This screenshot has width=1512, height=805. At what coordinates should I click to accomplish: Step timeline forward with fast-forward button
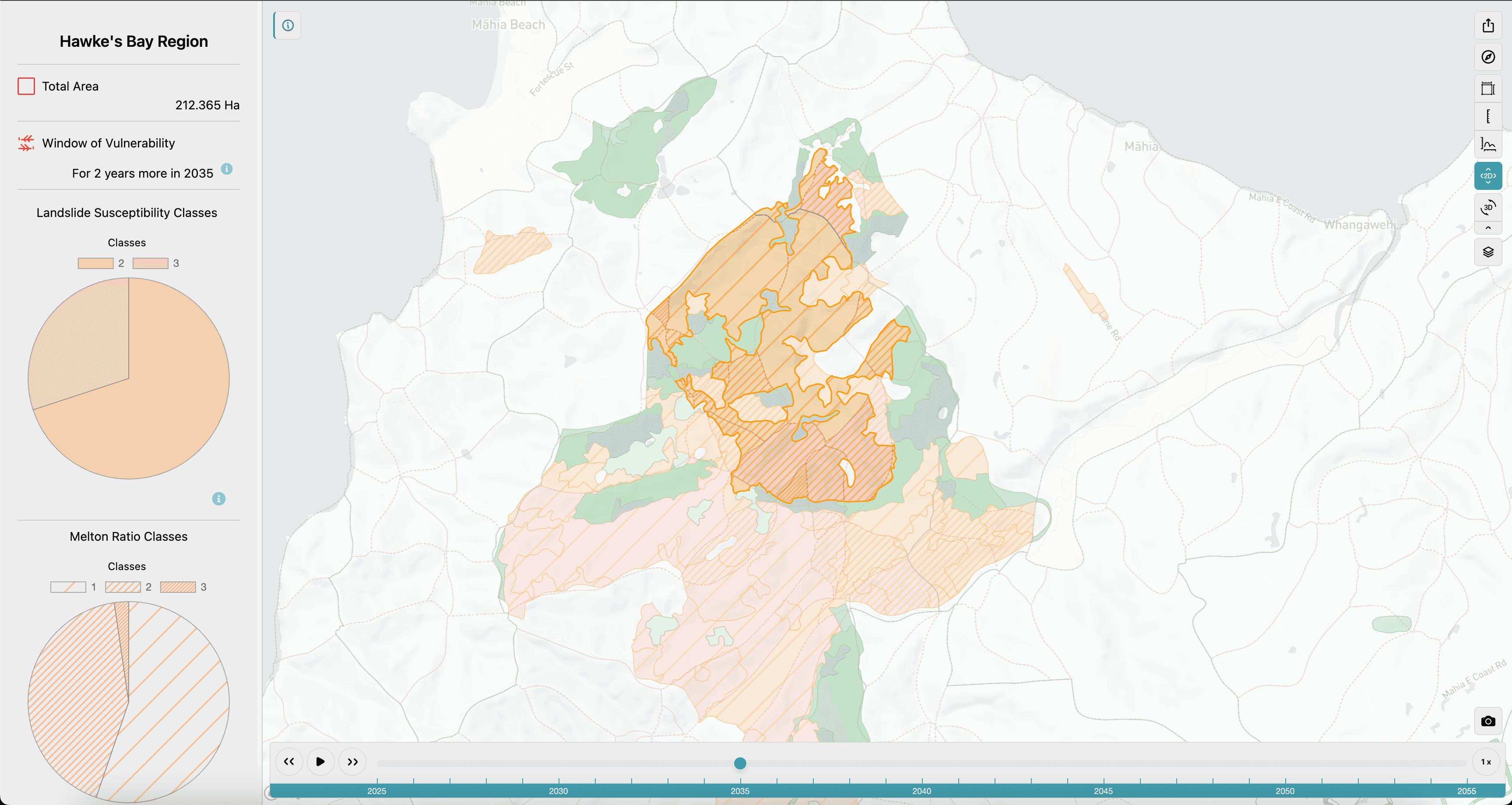(x=352, y=762)
